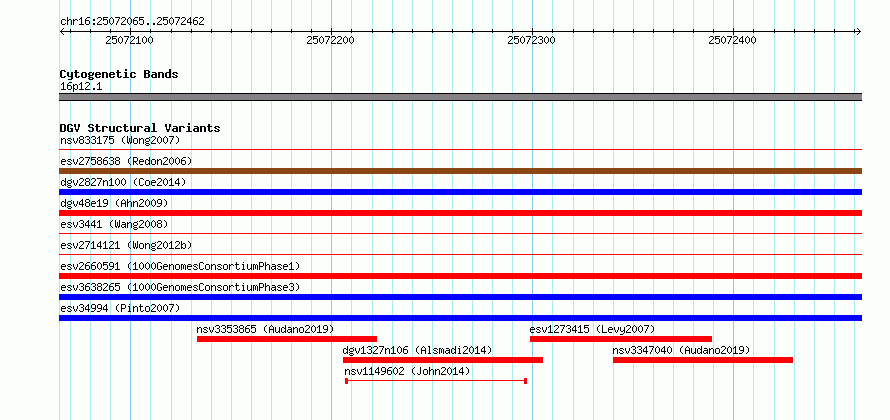Click the esv2758638 (Redon2006) label
The height and width of the screenshot is (420, 890).
(126, 161)
